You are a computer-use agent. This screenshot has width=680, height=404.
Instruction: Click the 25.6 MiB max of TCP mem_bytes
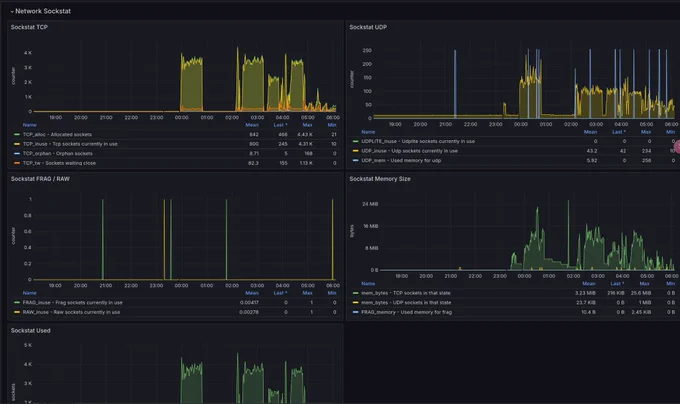[641, 293]
